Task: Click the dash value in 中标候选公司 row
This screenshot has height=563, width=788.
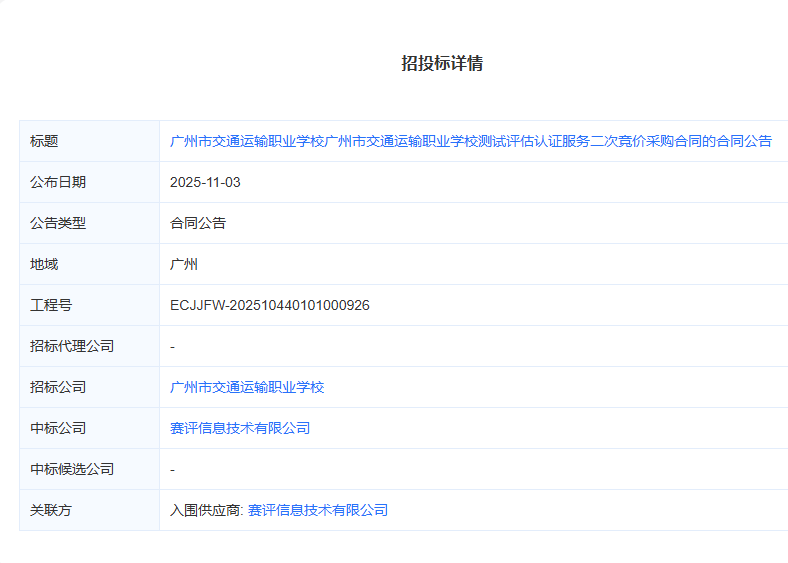Action: (172, 470)
